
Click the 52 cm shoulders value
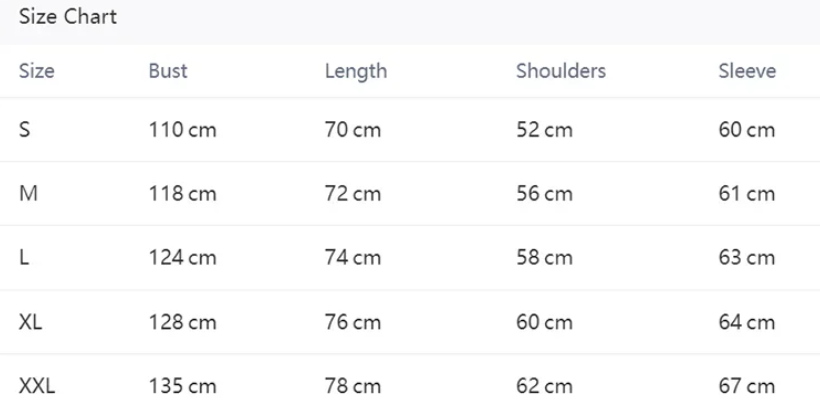544,130
